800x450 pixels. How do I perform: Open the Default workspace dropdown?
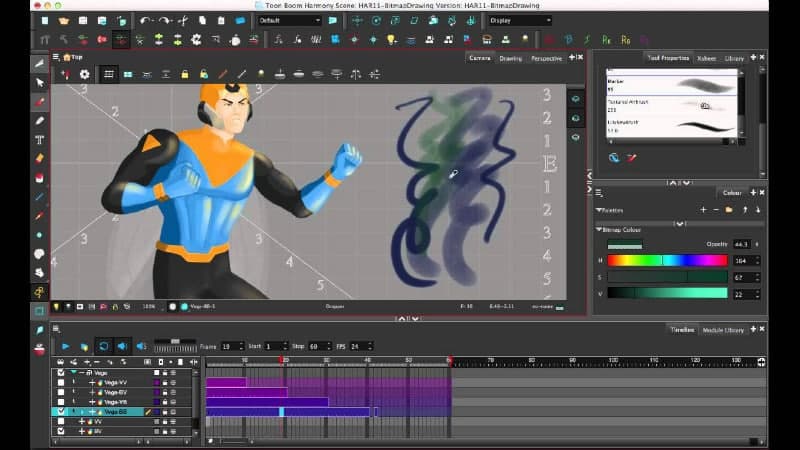point(289,20)
